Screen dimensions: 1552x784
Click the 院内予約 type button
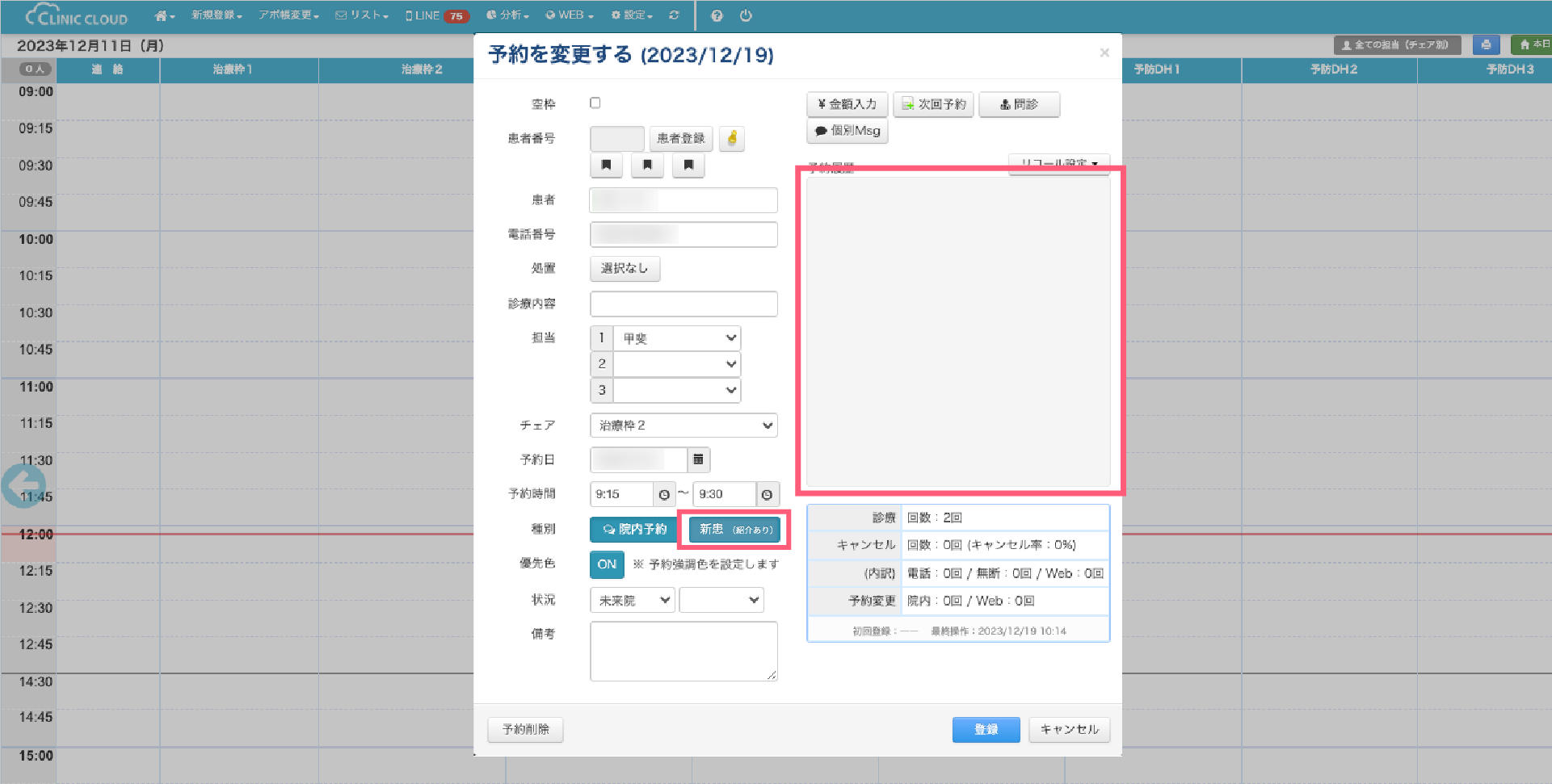click(635, 530)
